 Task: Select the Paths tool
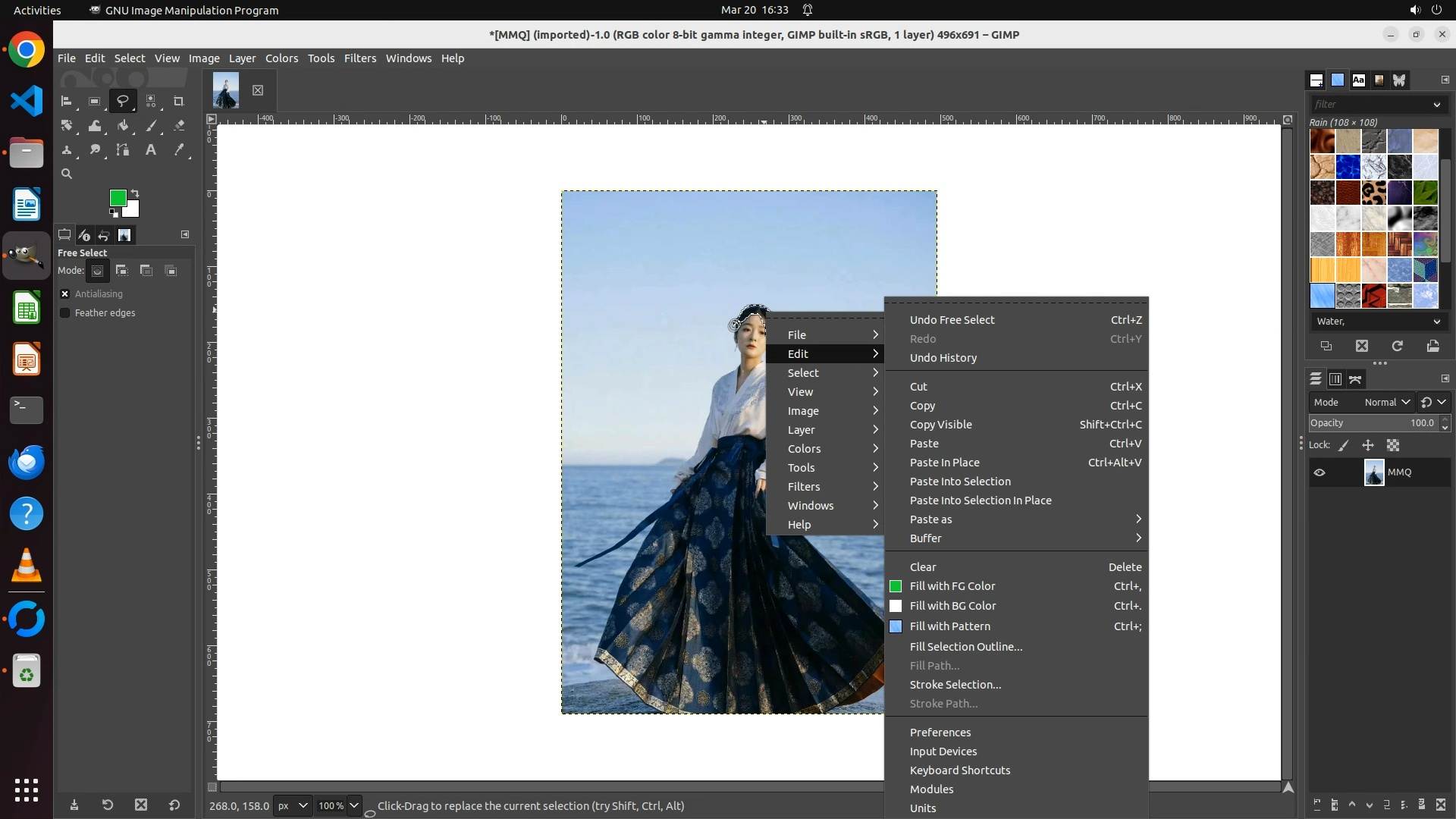[x=123, y=150]
